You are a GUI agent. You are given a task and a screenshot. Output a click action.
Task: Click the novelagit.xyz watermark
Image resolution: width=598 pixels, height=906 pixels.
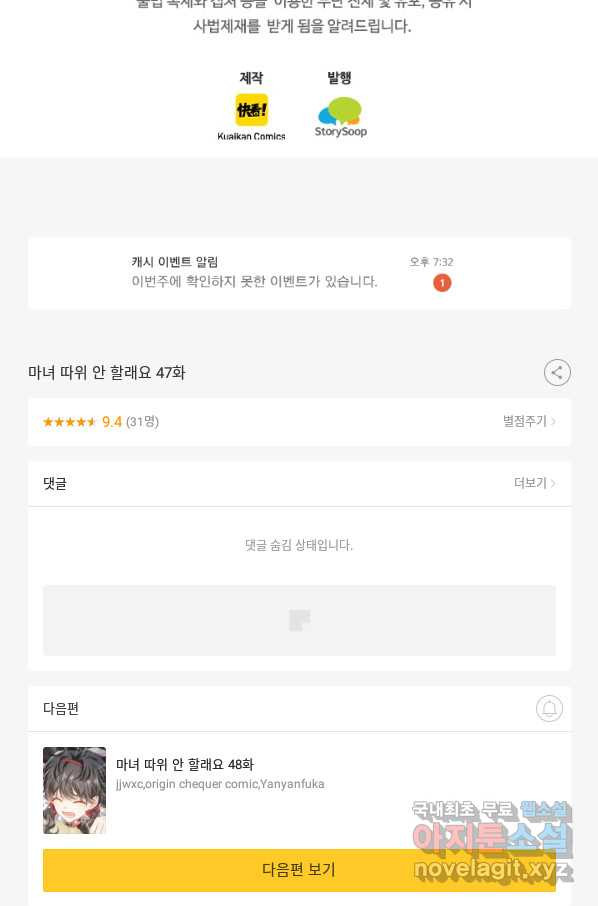(x=491, y=870)
